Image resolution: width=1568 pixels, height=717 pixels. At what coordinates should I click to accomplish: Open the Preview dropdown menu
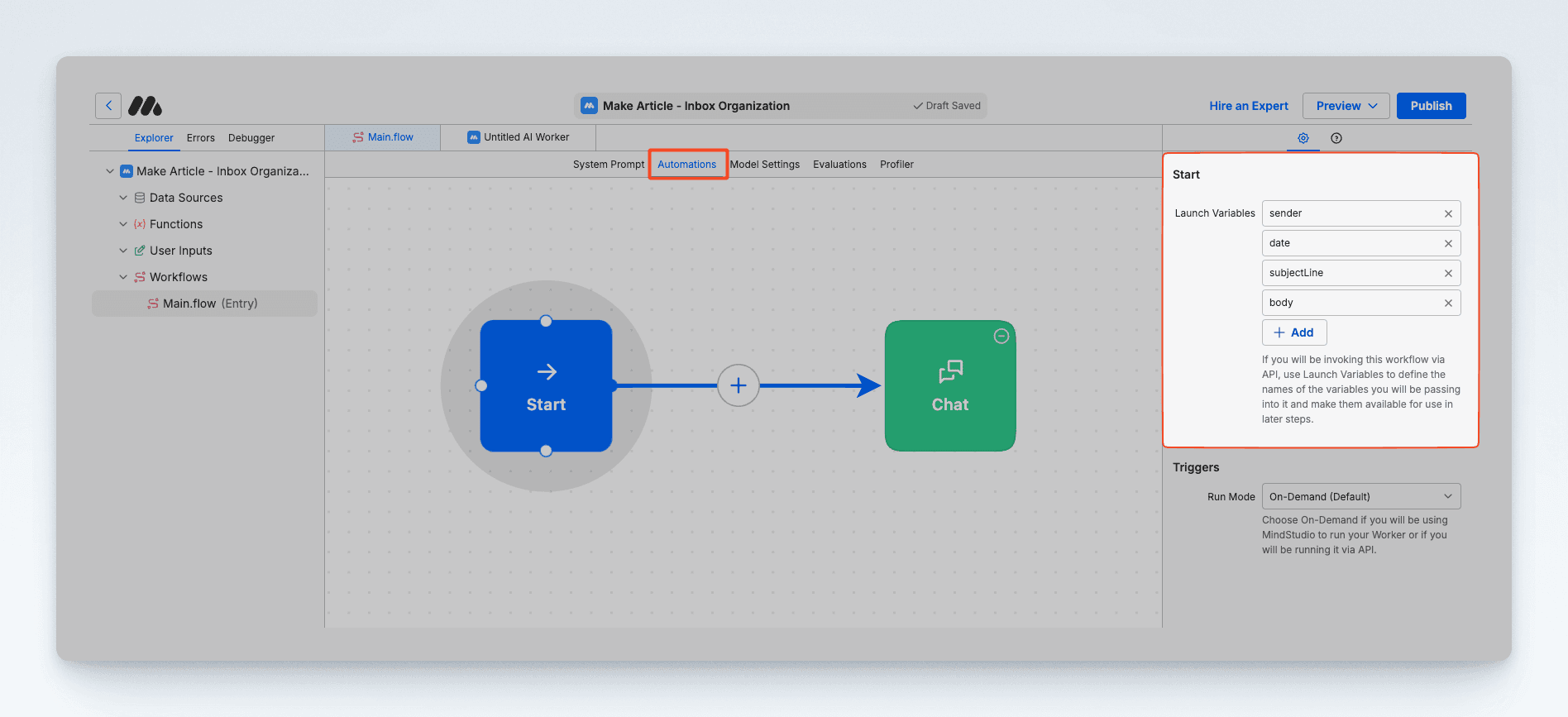(1346, 106)
